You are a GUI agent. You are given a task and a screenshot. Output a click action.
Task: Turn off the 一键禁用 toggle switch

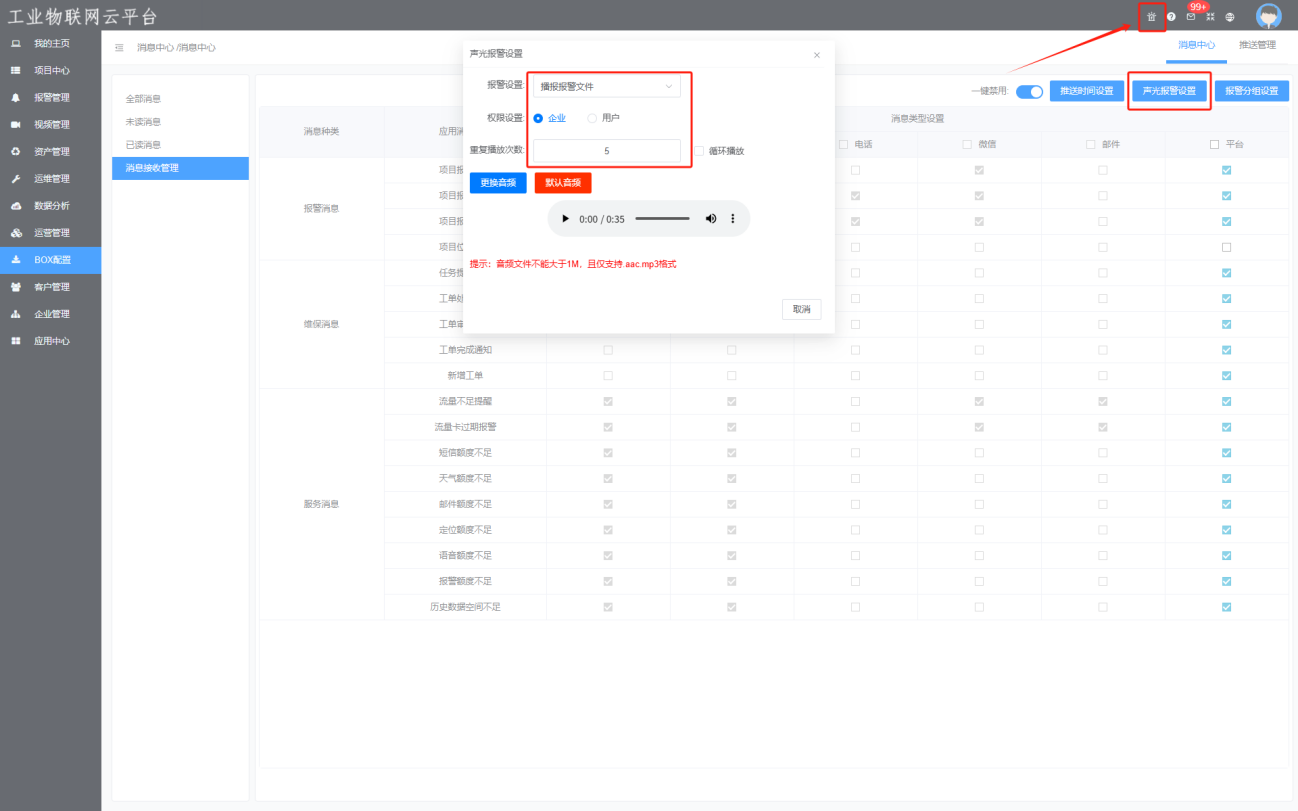point(1029,91)
